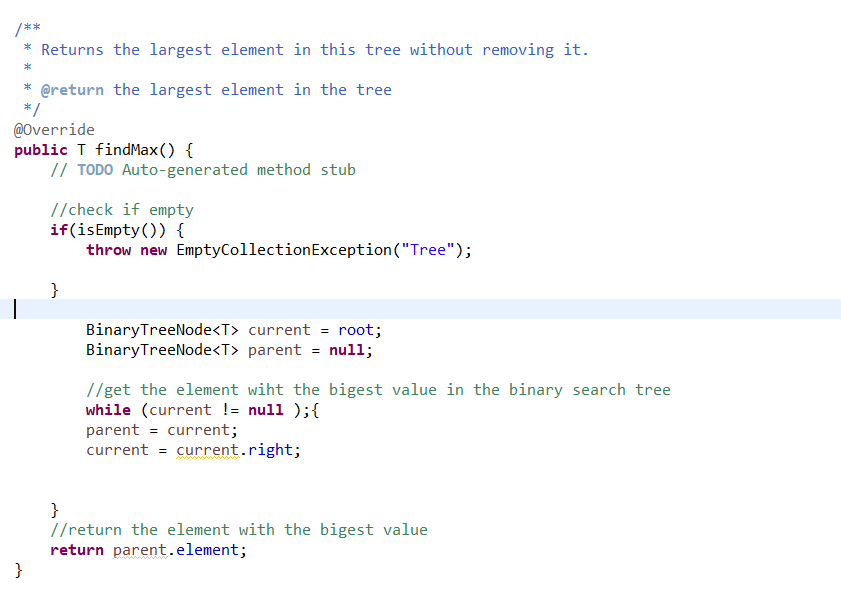Image resolution: width=841 pixels, height=611 pixels.
Task: Click the TODO marker in the comment
Action: (x=95, y=169)
